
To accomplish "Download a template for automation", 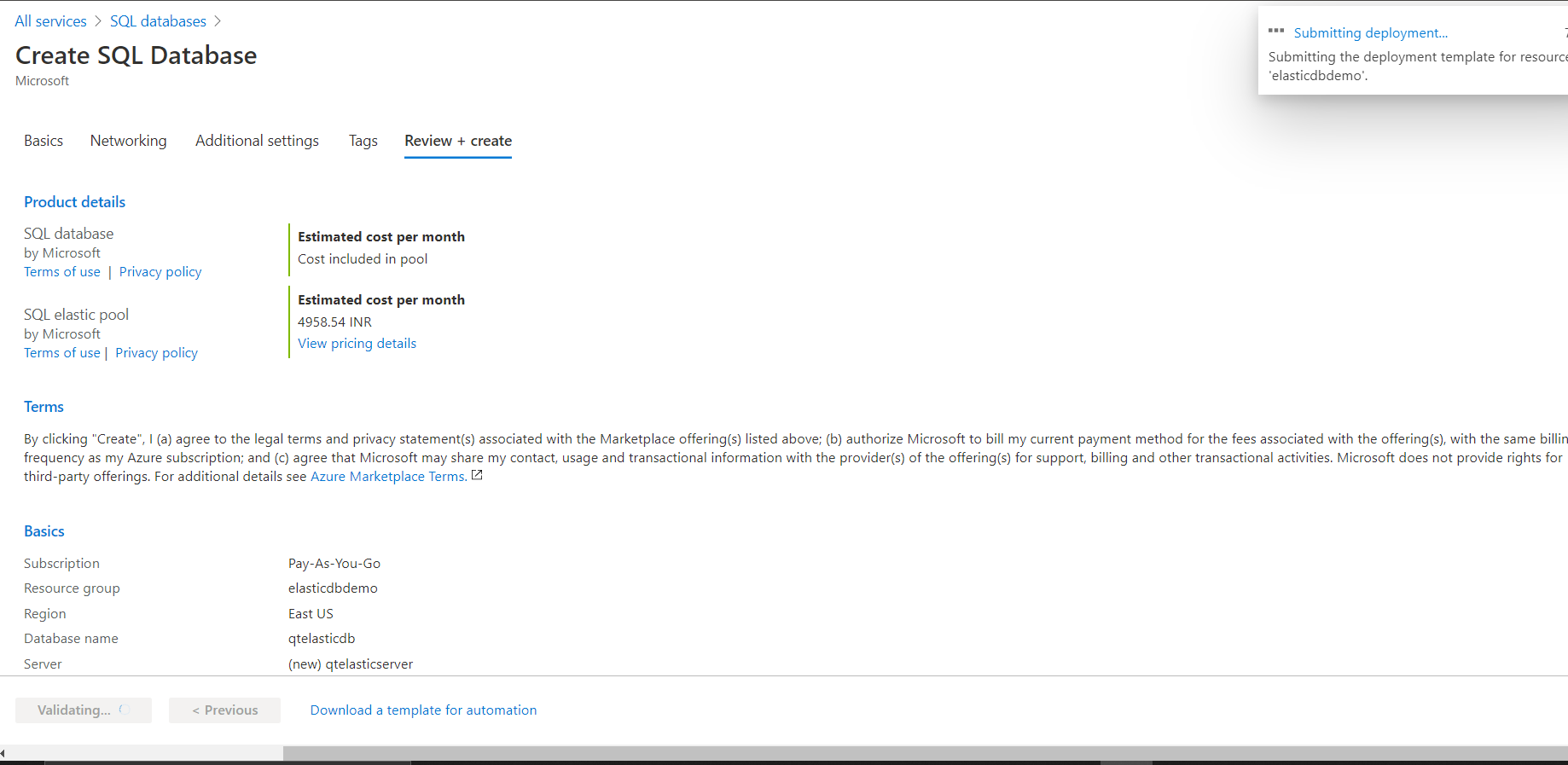I will tap(423, 710).
